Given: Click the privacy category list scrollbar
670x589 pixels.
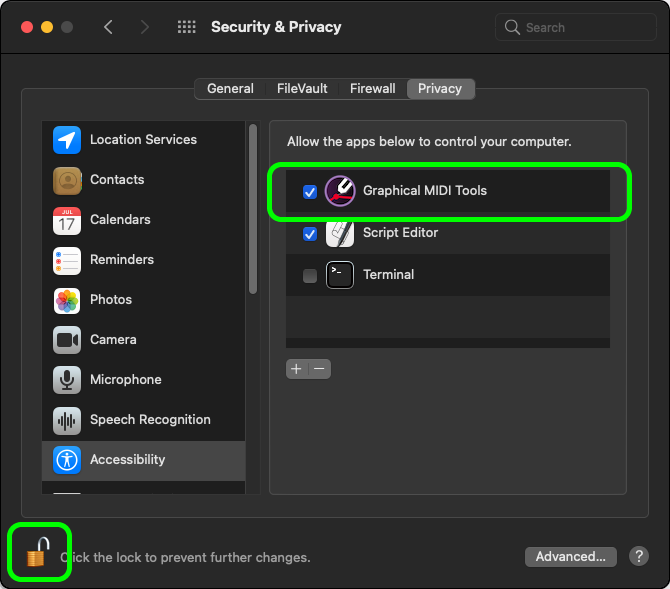Looking at the screenshot, I should (x=253, y=209).
